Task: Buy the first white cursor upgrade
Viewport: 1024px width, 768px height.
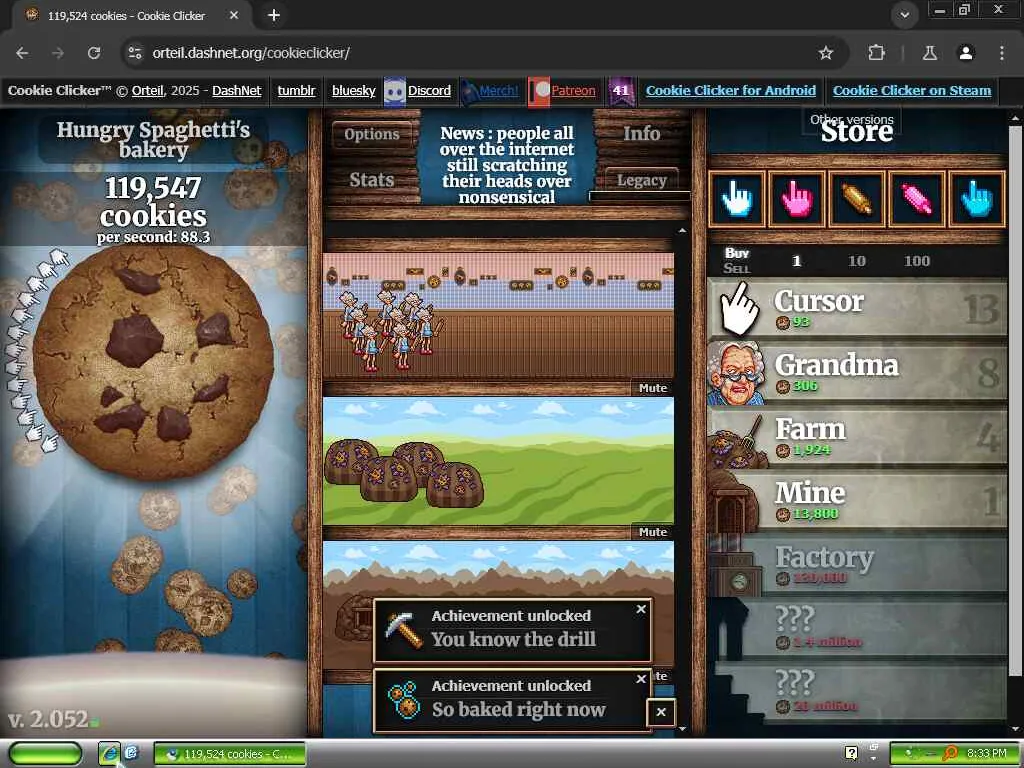Action: coord(737,199)
